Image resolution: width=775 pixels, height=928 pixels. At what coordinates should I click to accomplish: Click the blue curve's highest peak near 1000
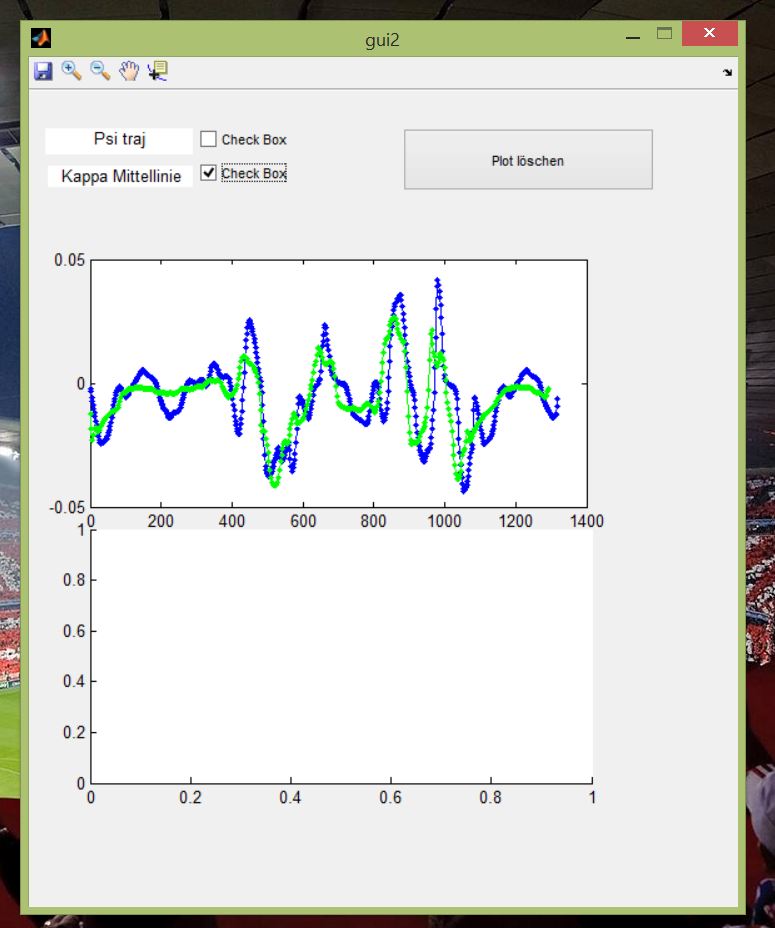[x=437, y=281]
